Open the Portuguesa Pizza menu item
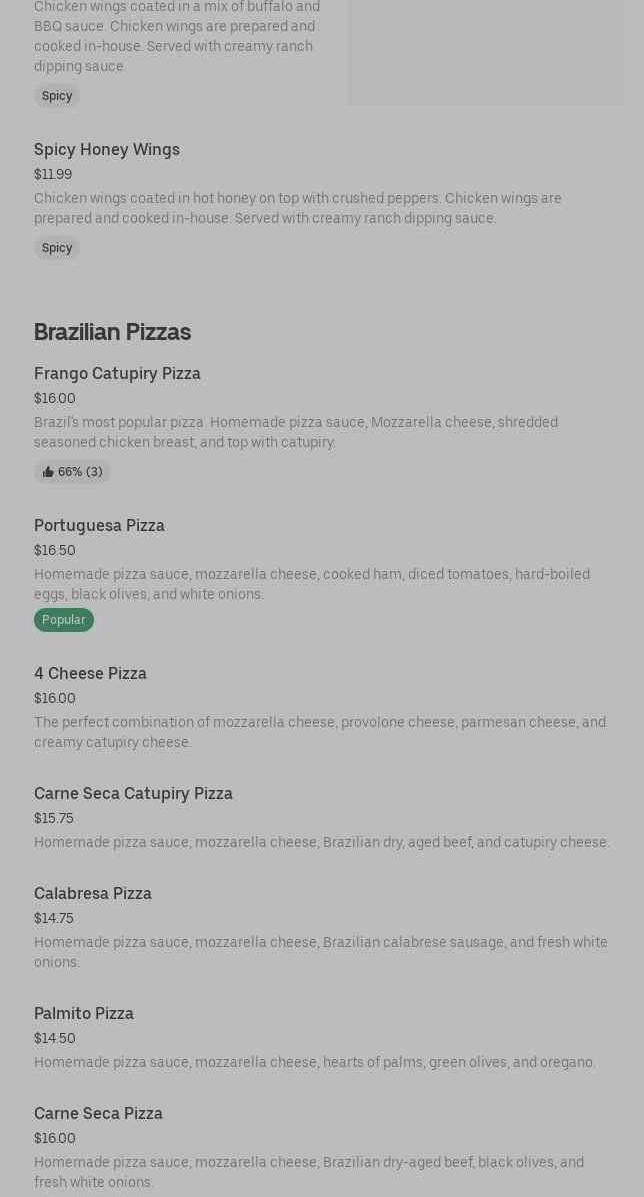 tap(99, 525)
